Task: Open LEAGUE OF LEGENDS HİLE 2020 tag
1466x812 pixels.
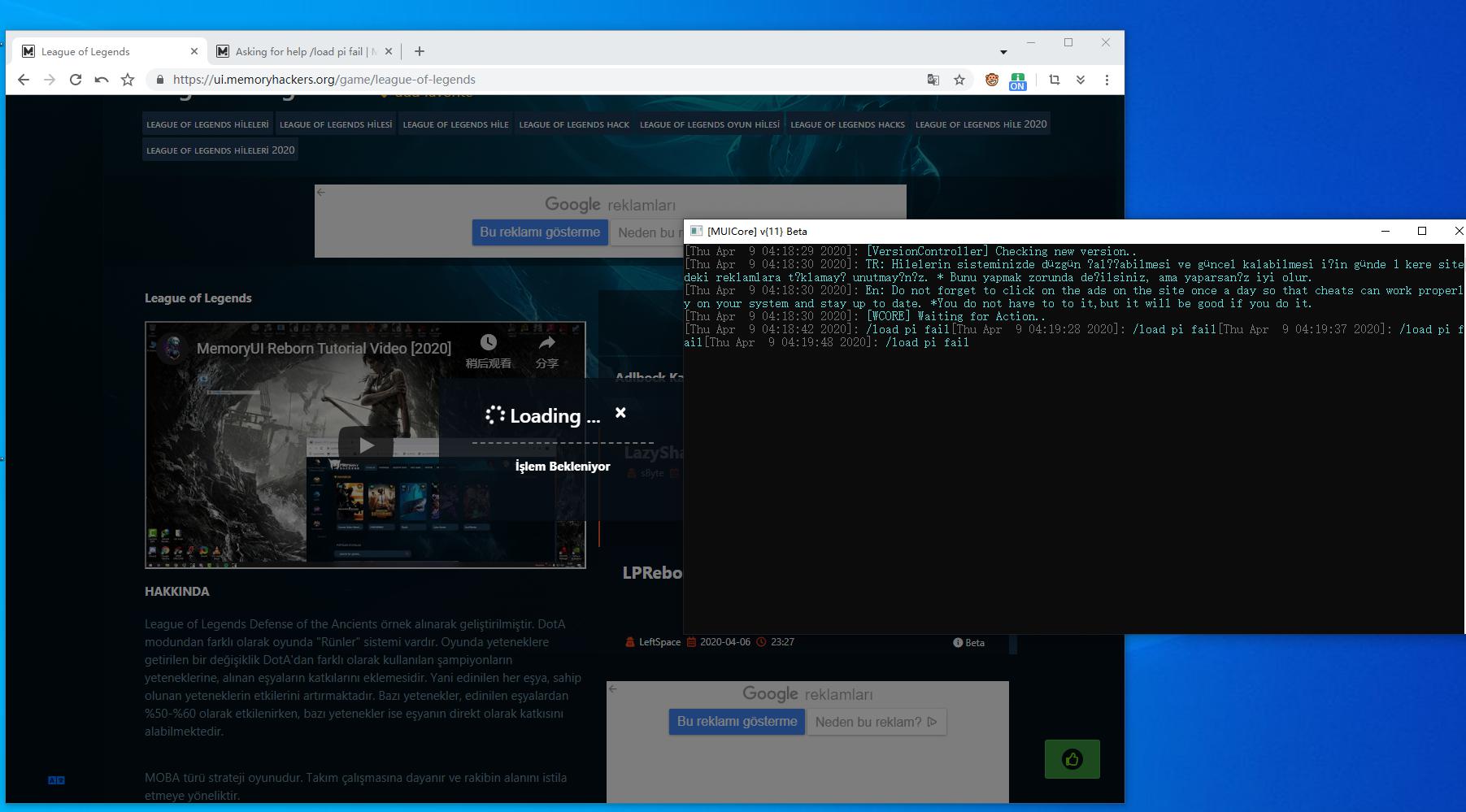Action: tap(981, 124)
